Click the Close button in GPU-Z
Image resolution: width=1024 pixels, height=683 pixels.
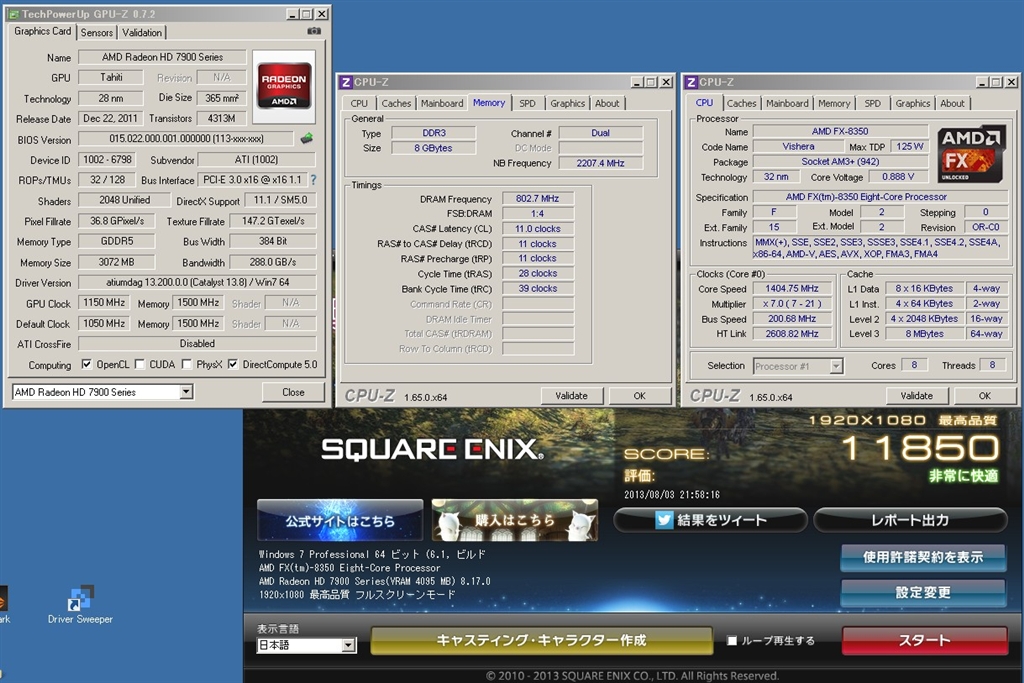[293, 392]
